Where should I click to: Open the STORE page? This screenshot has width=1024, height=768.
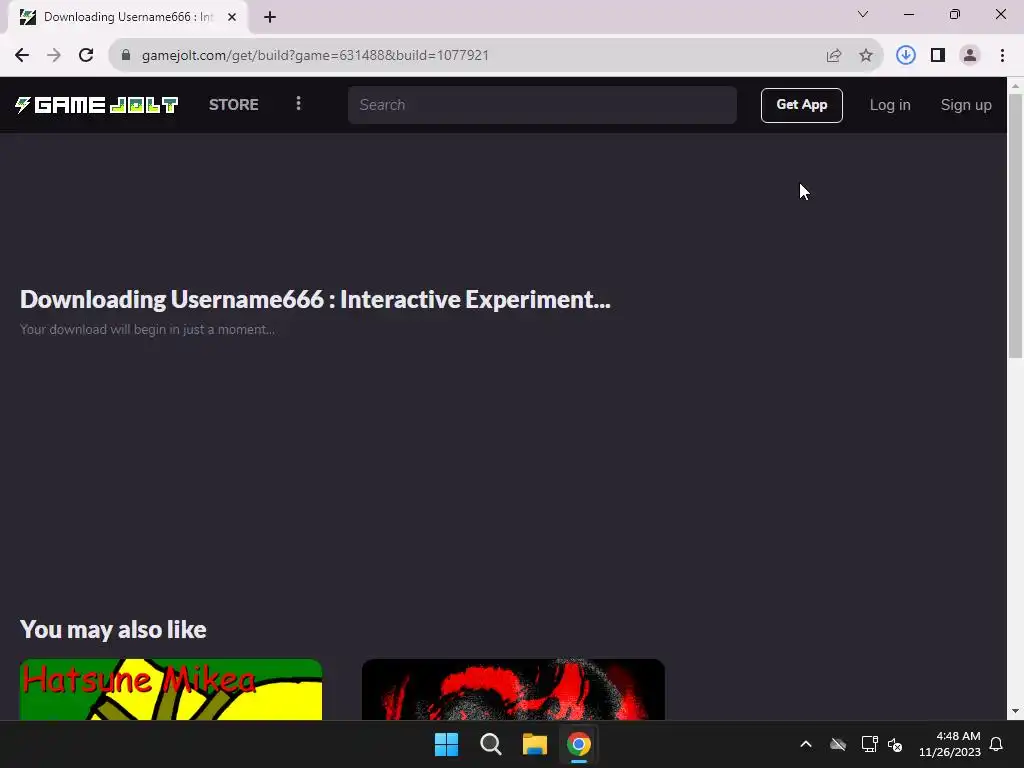click(233, 104)
